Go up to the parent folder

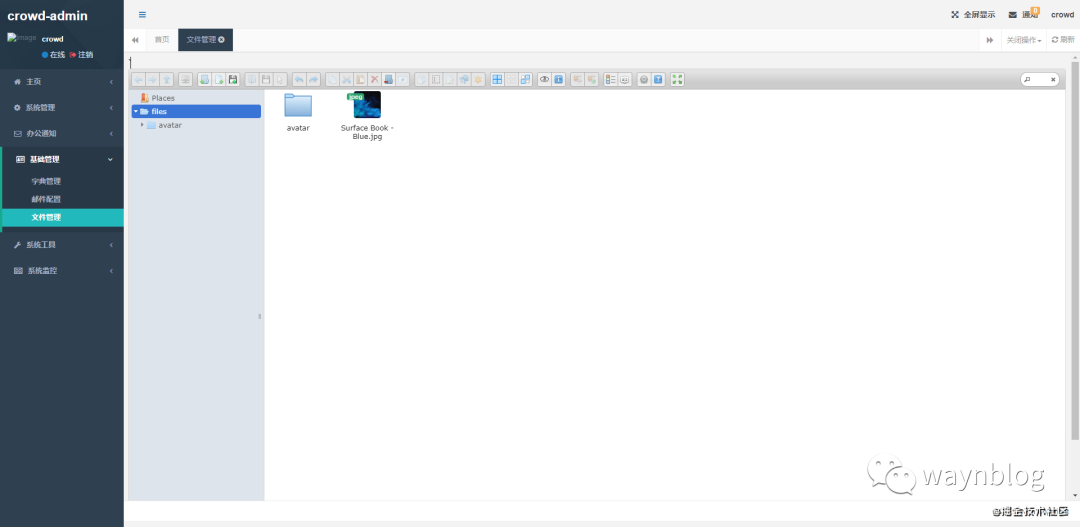pos(166,79)
